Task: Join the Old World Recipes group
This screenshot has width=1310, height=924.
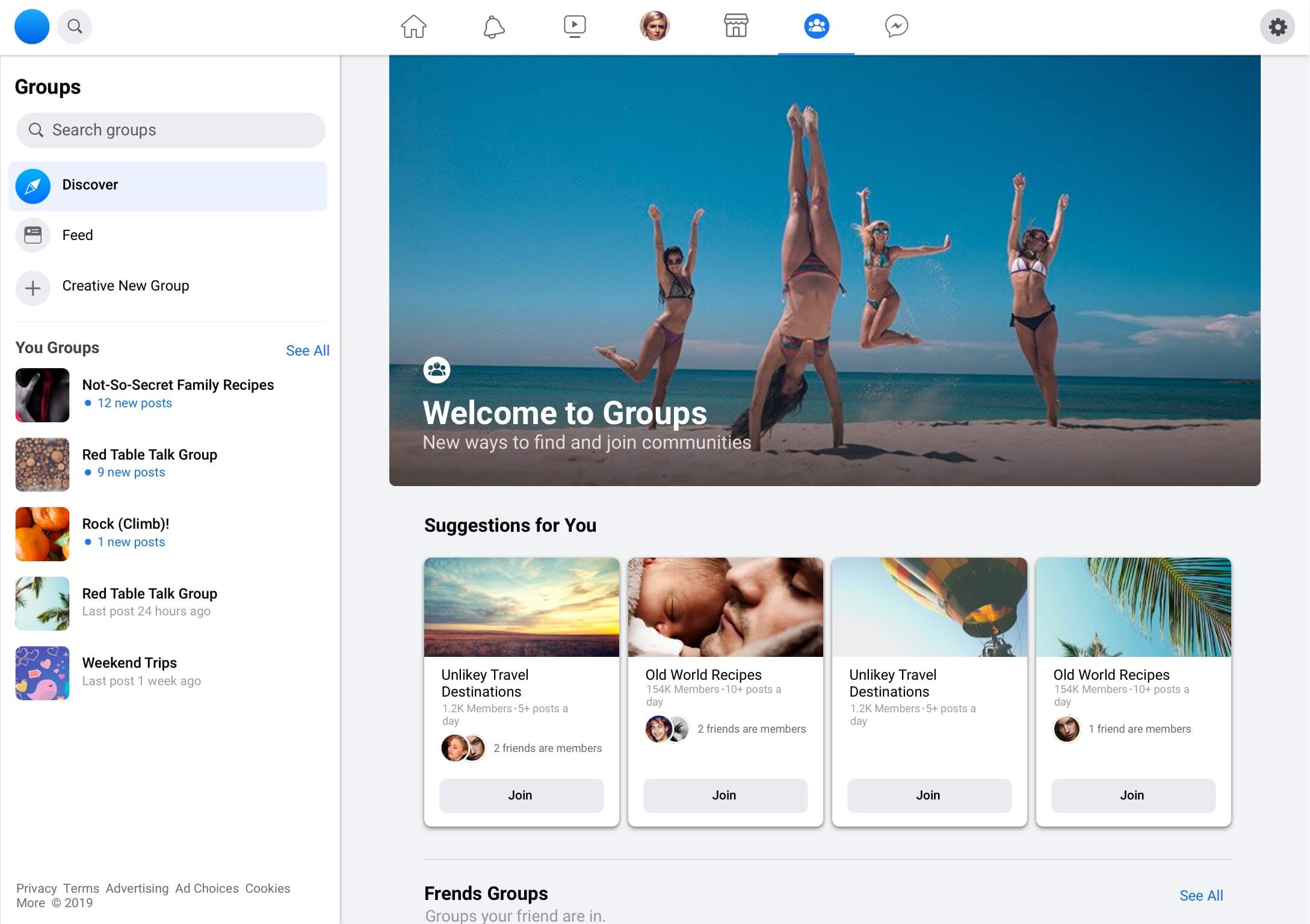Action: [725, 795]
